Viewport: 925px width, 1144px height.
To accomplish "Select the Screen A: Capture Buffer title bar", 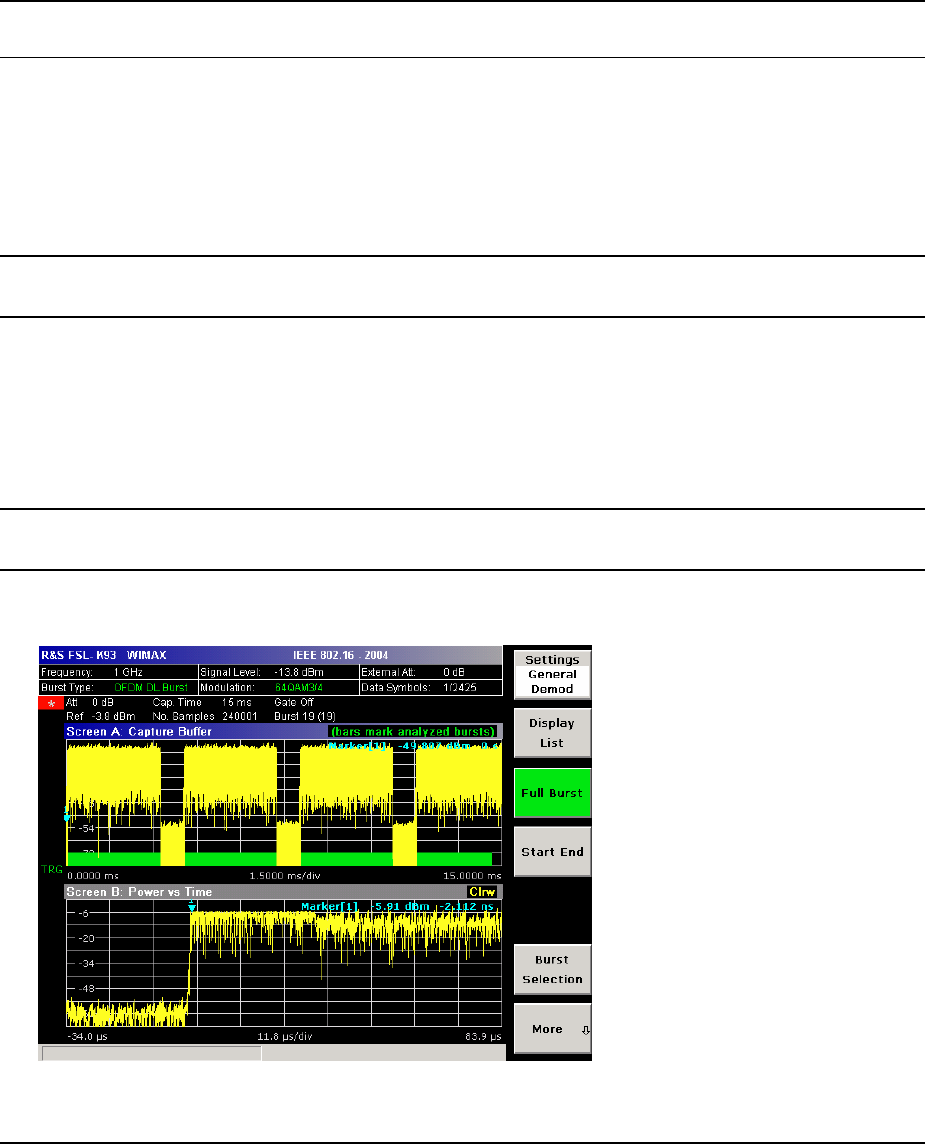I will 283,731.
